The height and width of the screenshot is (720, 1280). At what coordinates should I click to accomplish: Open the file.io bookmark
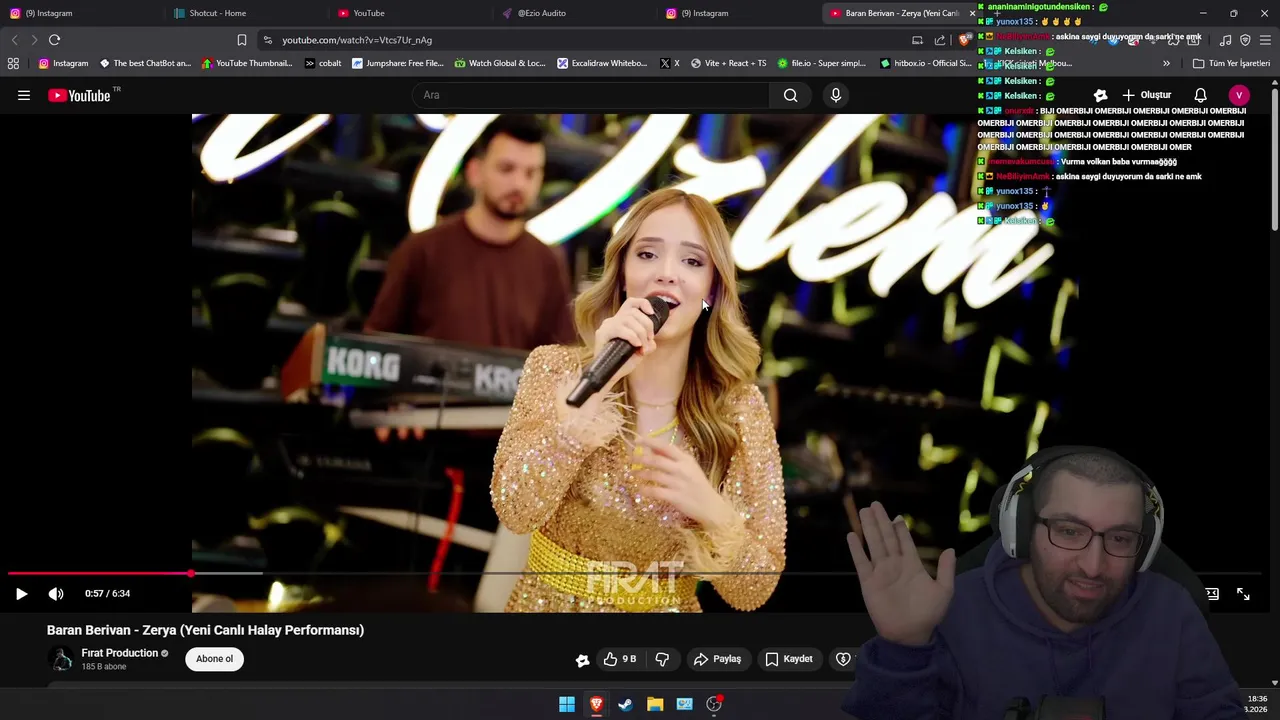[x=822, y=63]
